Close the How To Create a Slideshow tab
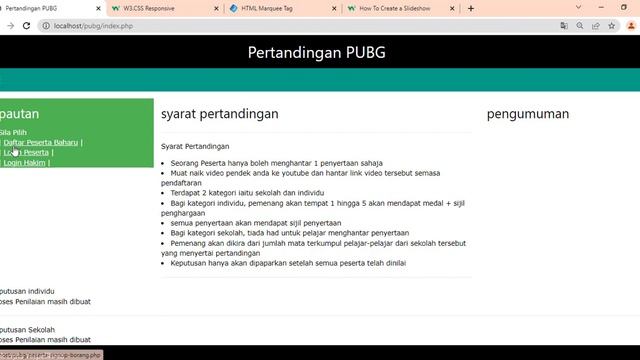Viewport: 640px width, 360px height. coord(452,8)
